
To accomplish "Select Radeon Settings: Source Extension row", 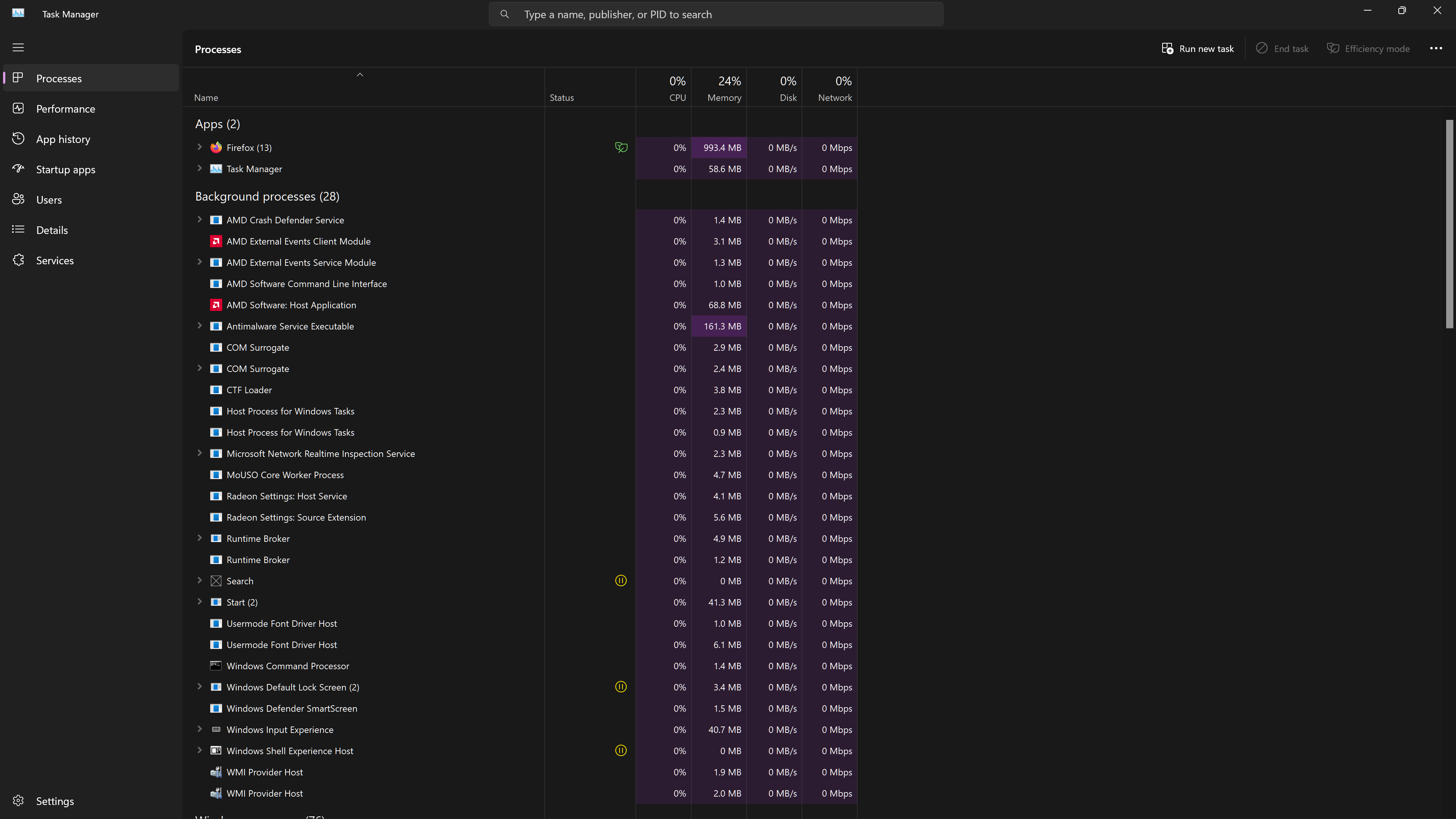I will tap(520, 517).
